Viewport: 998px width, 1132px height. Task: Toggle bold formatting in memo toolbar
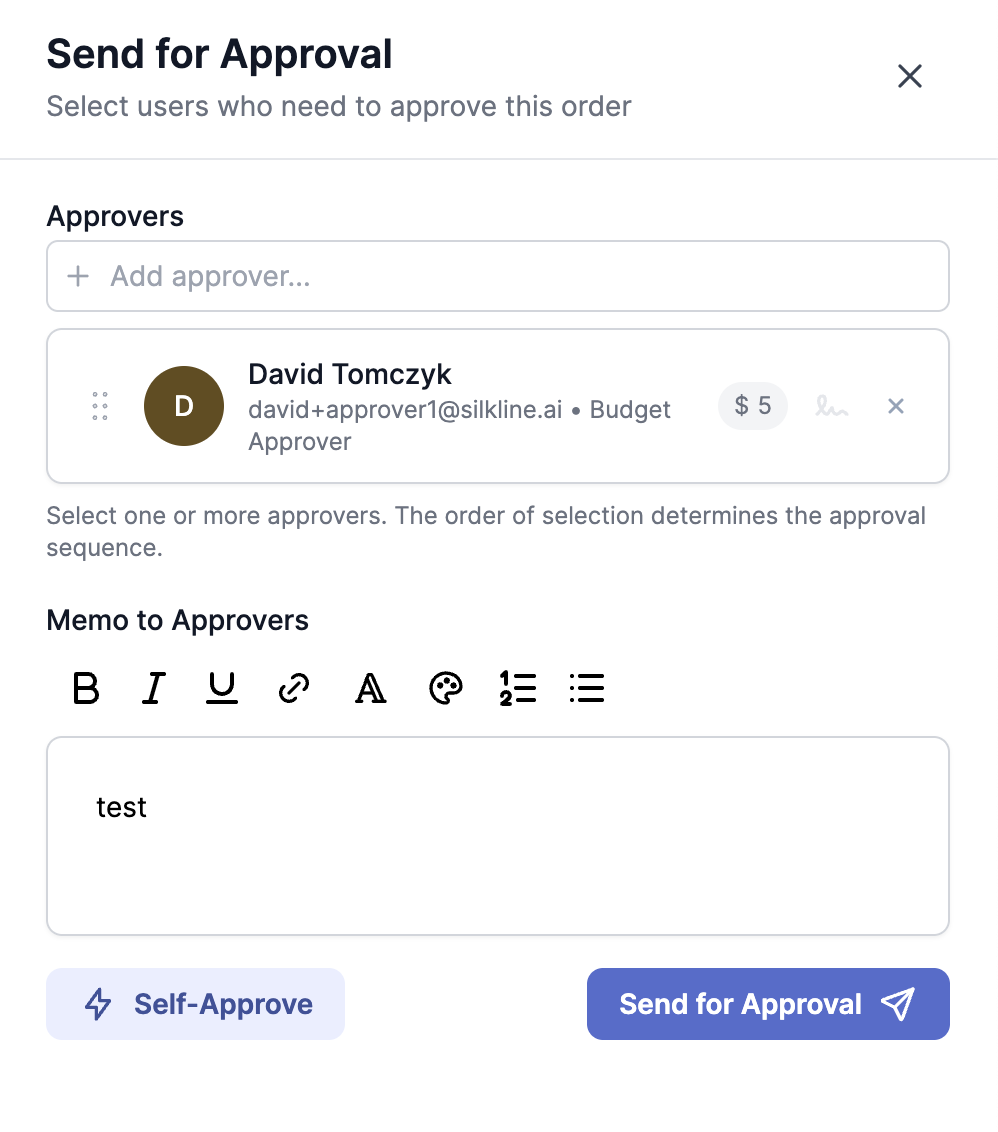click(87, 688)
